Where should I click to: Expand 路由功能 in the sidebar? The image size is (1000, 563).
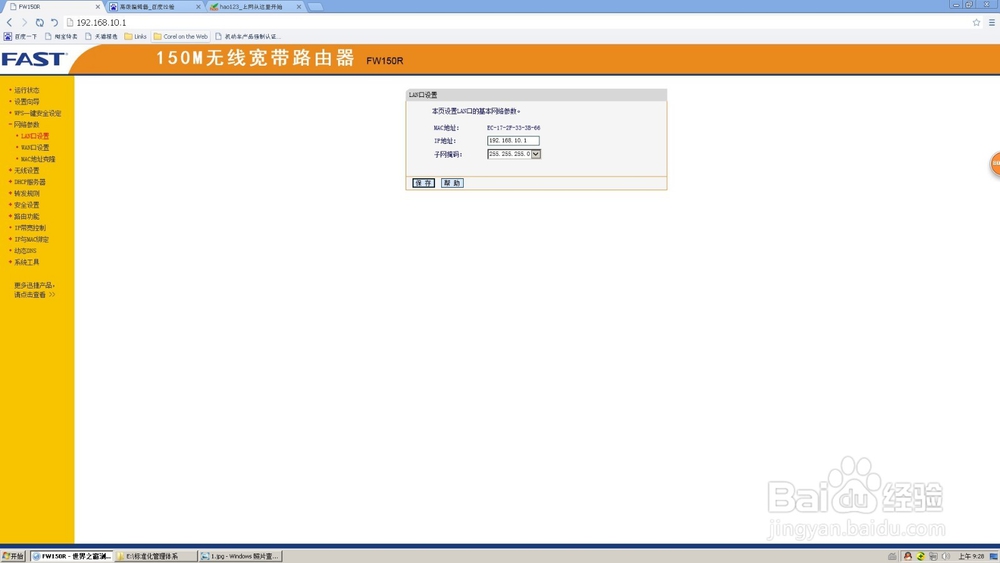[x=27, y=216]
